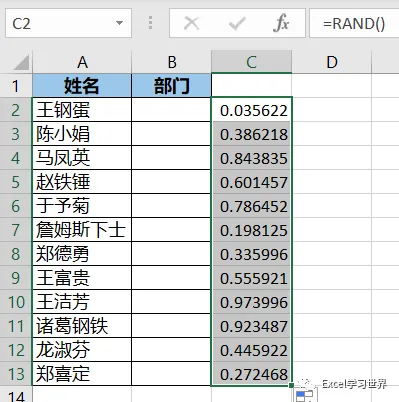Click the formula bar containing =RAND()
This screenshot has width=399, height=402.
click(354, 23)
